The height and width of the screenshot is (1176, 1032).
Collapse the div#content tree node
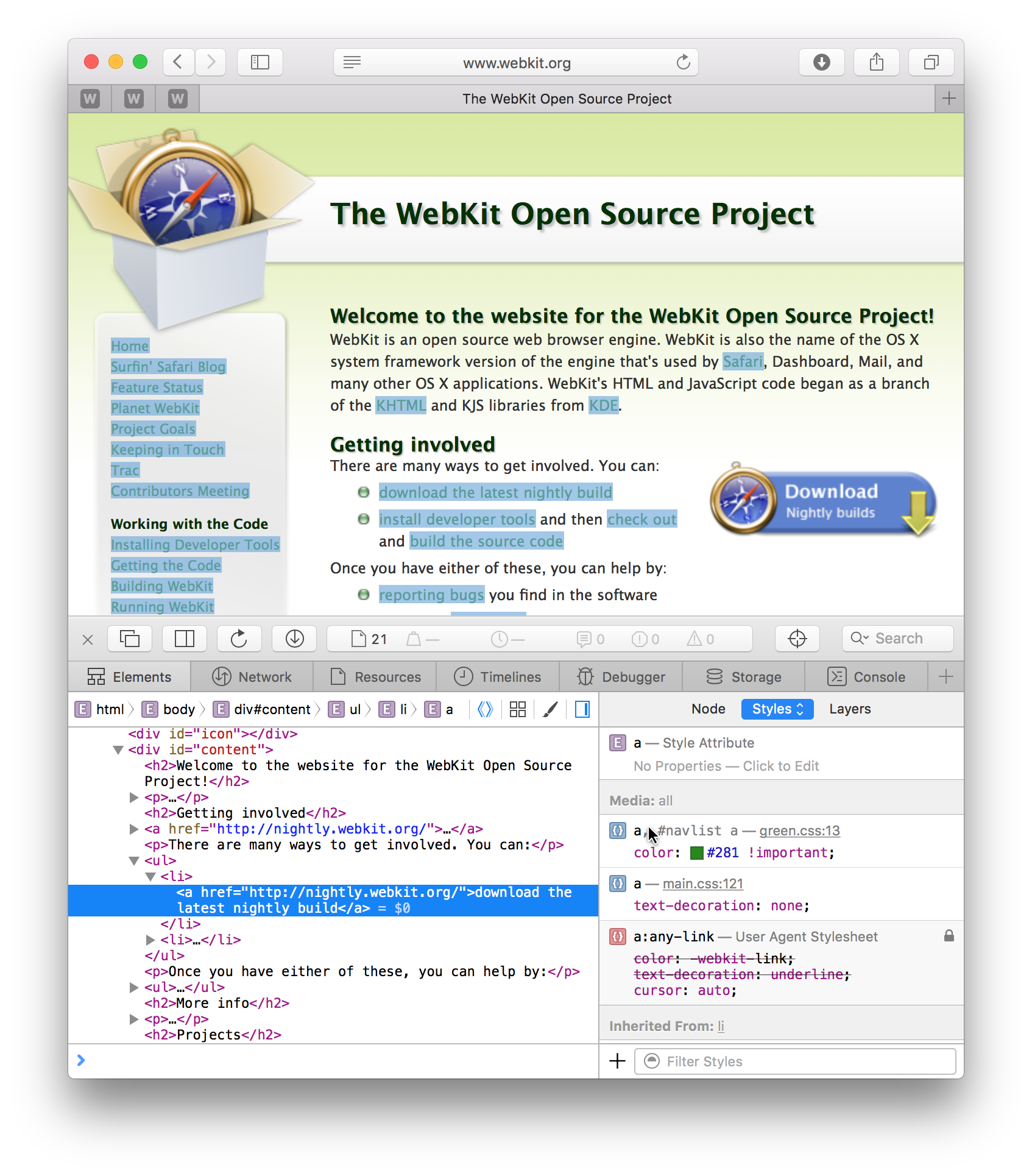(118, 749)
